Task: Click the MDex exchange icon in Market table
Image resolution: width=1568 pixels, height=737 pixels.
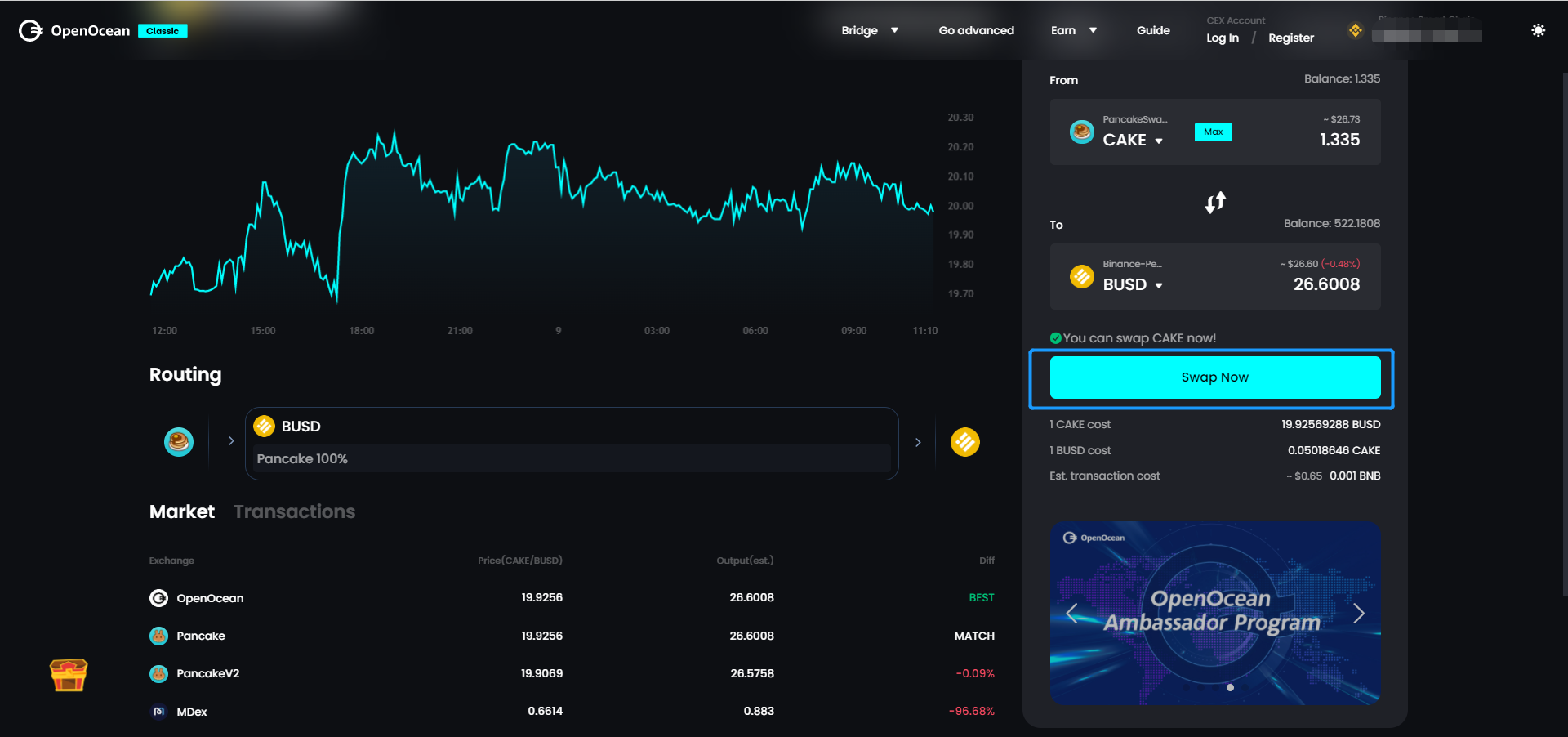Action: point(158,712)
